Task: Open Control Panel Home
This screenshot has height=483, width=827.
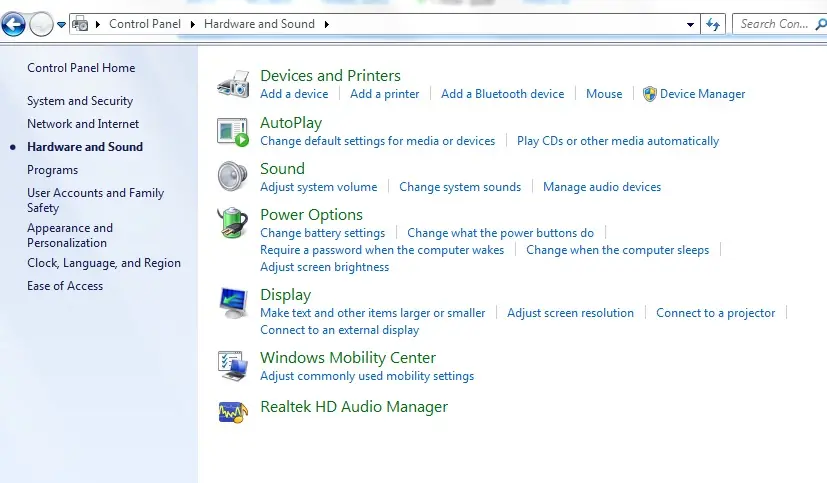Action: tap(81, 68)
